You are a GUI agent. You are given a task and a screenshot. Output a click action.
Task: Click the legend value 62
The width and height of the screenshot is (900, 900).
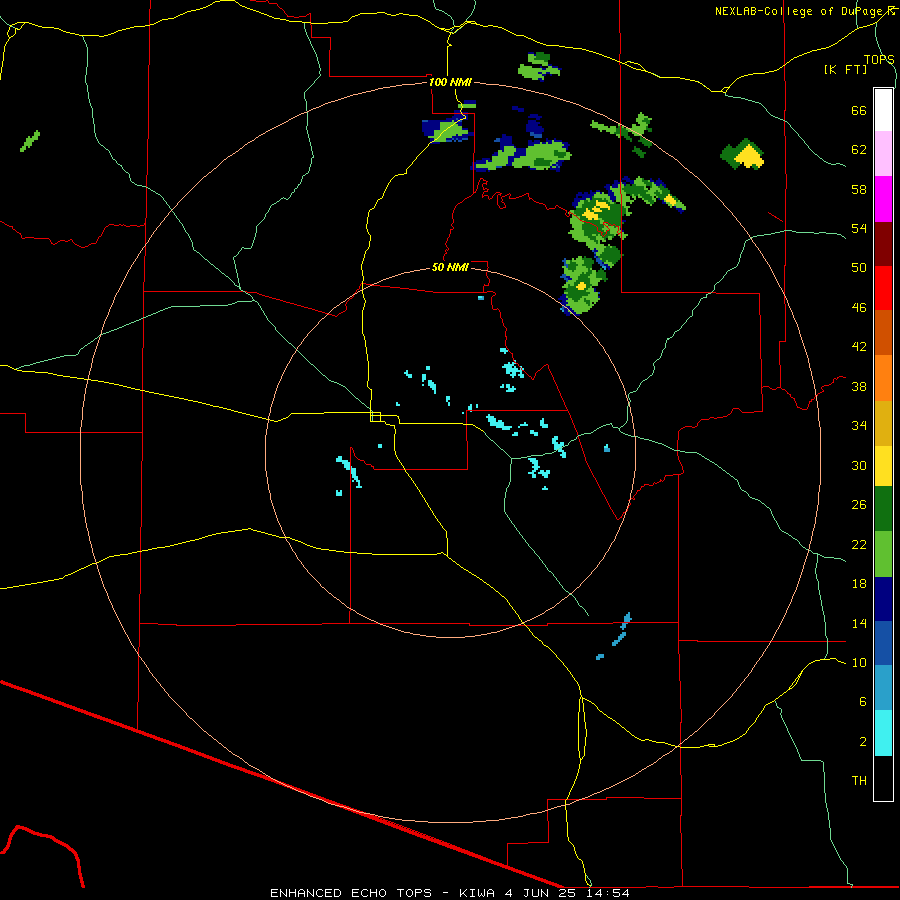[x=859, y=150]
